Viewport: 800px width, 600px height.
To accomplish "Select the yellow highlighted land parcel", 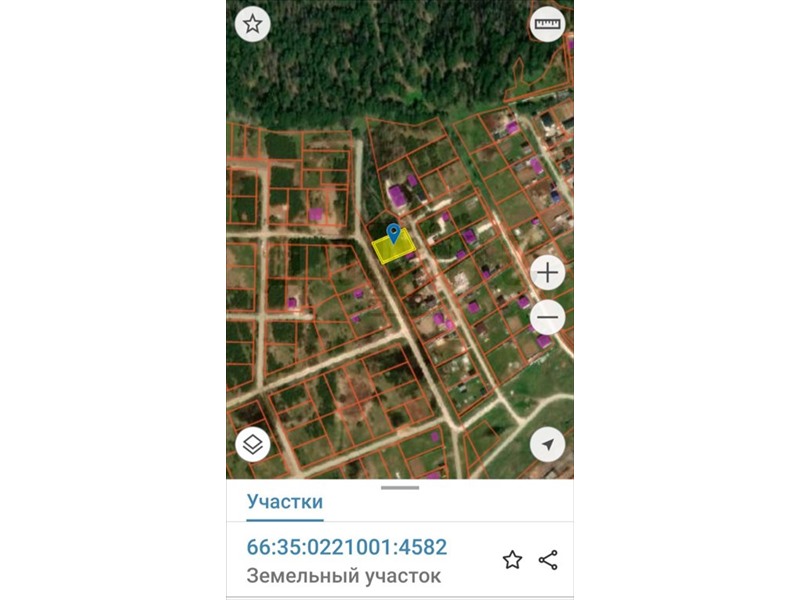I will (393, 247).
